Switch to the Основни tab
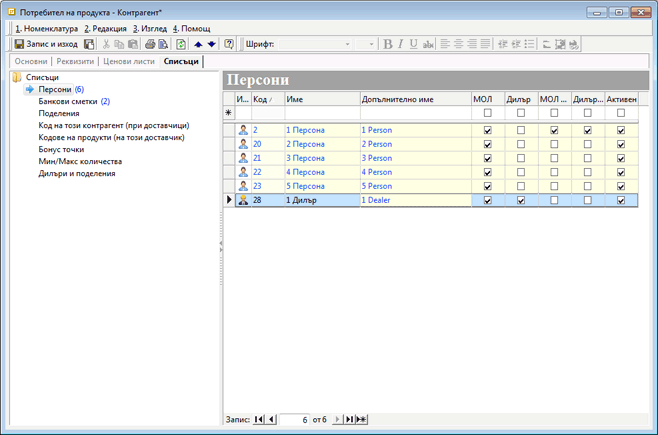658x435 pixels. (x=31, y=61)
